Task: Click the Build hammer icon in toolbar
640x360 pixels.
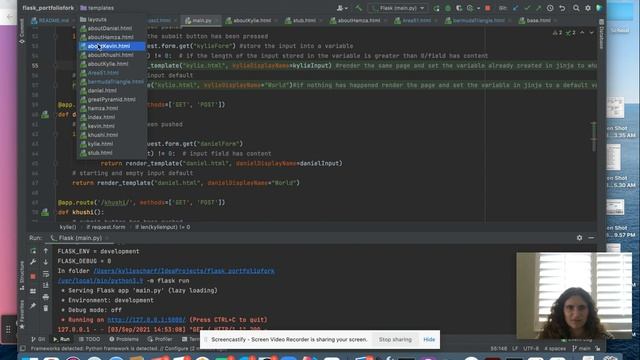Action: tap(358, 8)
